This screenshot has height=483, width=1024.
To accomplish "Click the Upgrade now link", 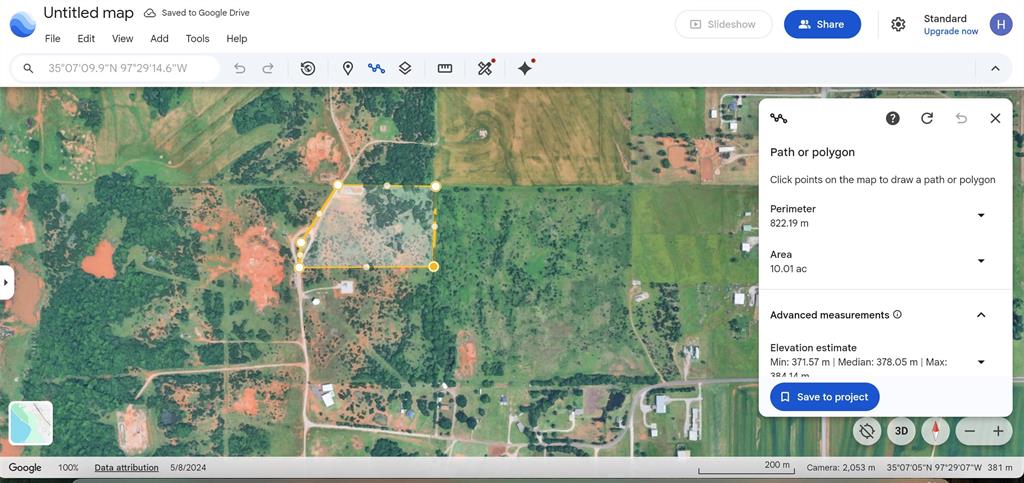I will (951, 31).
